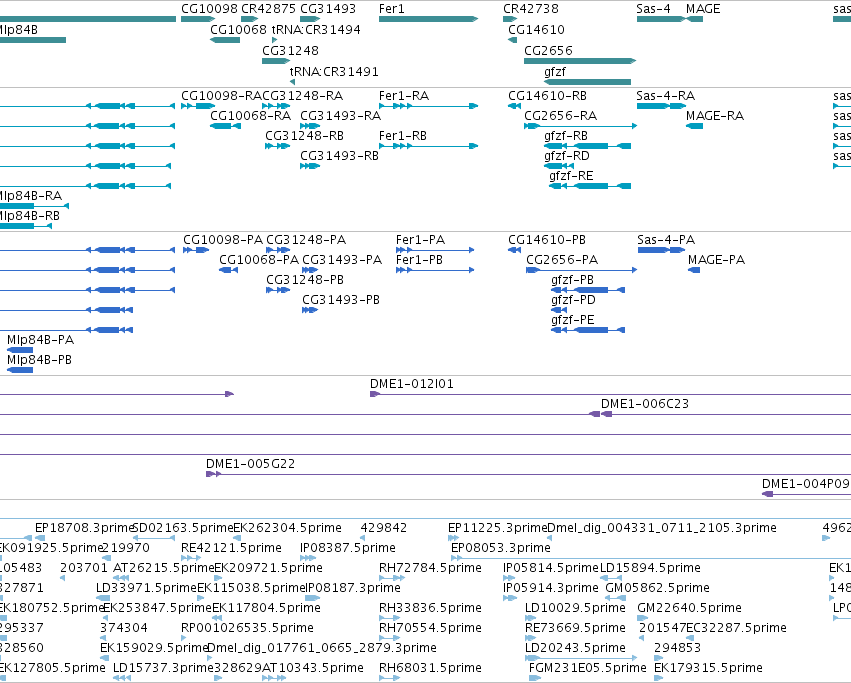
Task: Click the CG10098 gene label
Action: click(x=209, y=9)
